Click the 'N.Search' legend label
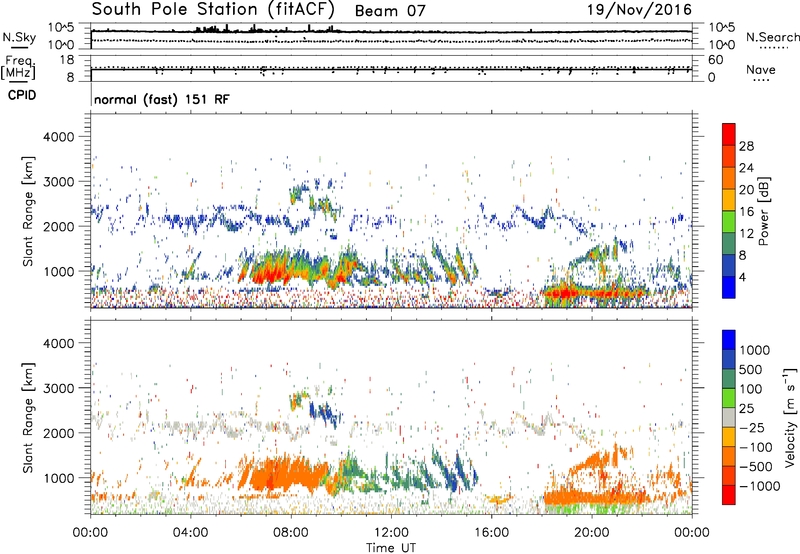 [x=772, y=37]
